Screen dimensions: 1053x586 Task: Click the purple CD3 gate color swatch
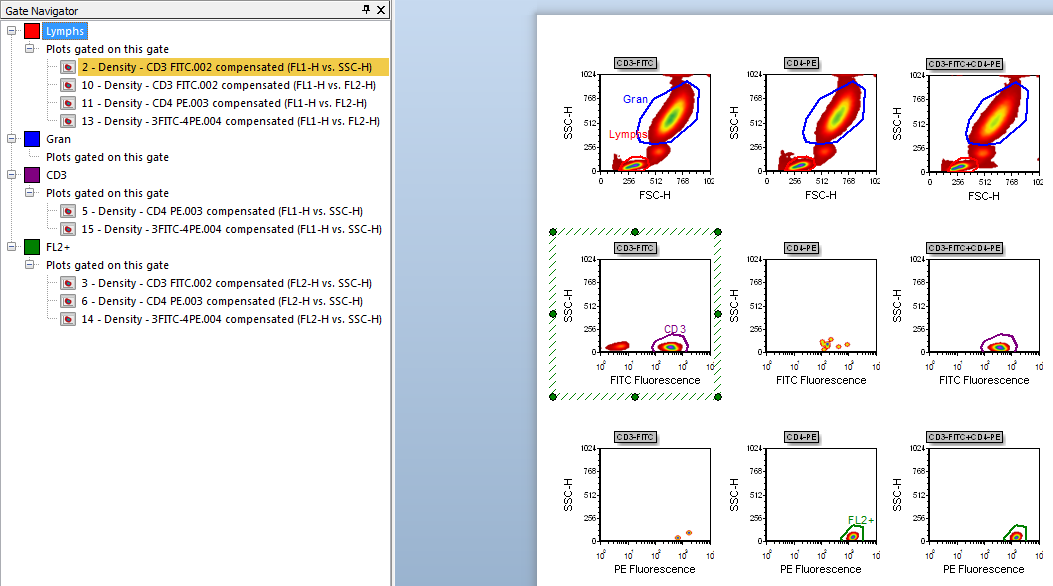coord(32,175)
